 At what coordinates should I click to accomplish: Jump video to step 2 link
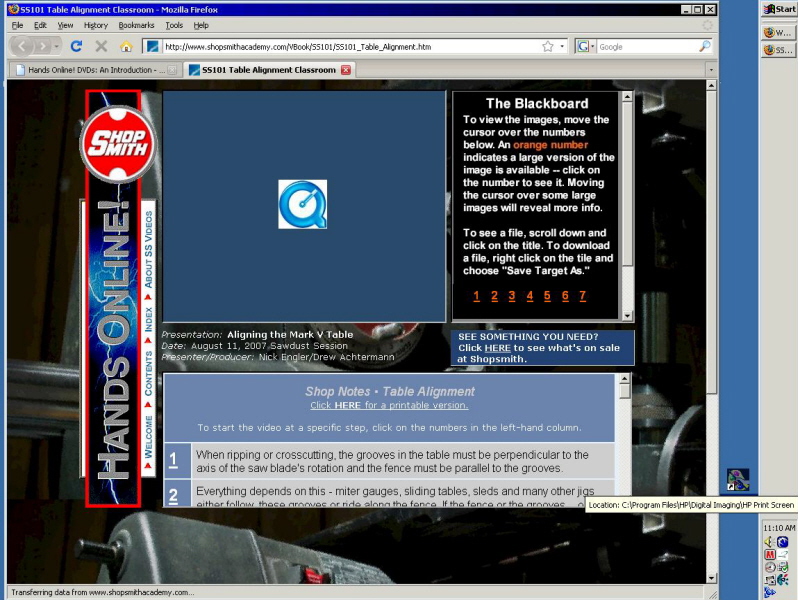174,495
